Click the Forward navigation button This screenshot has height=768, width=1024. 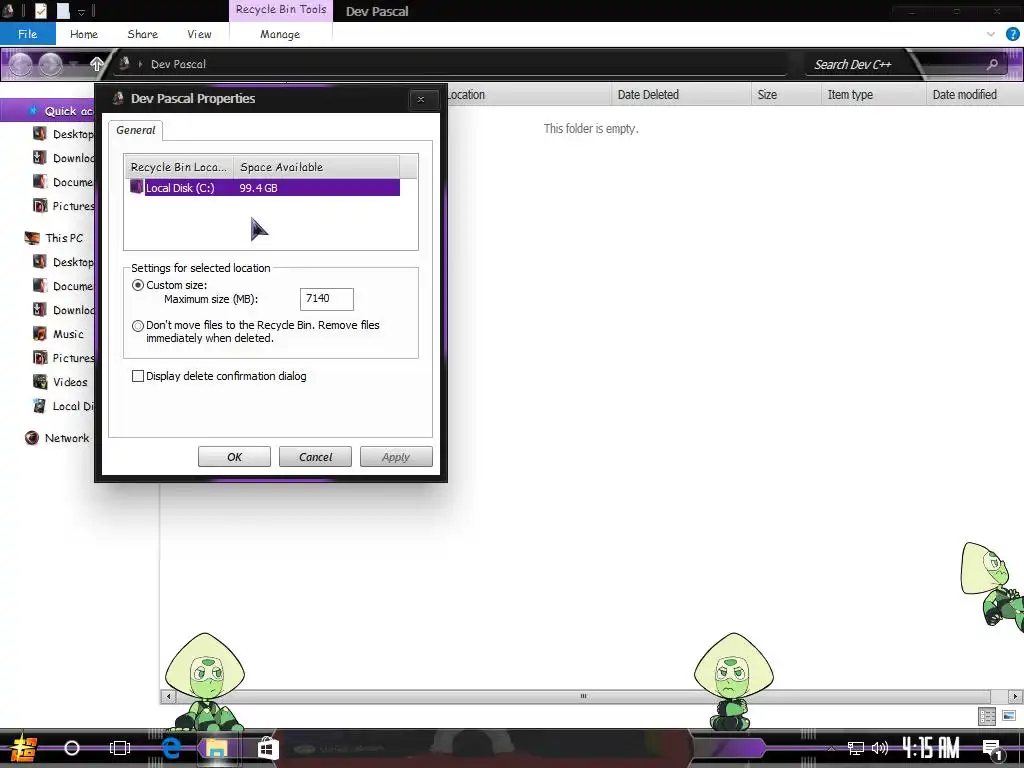(50, 64)
